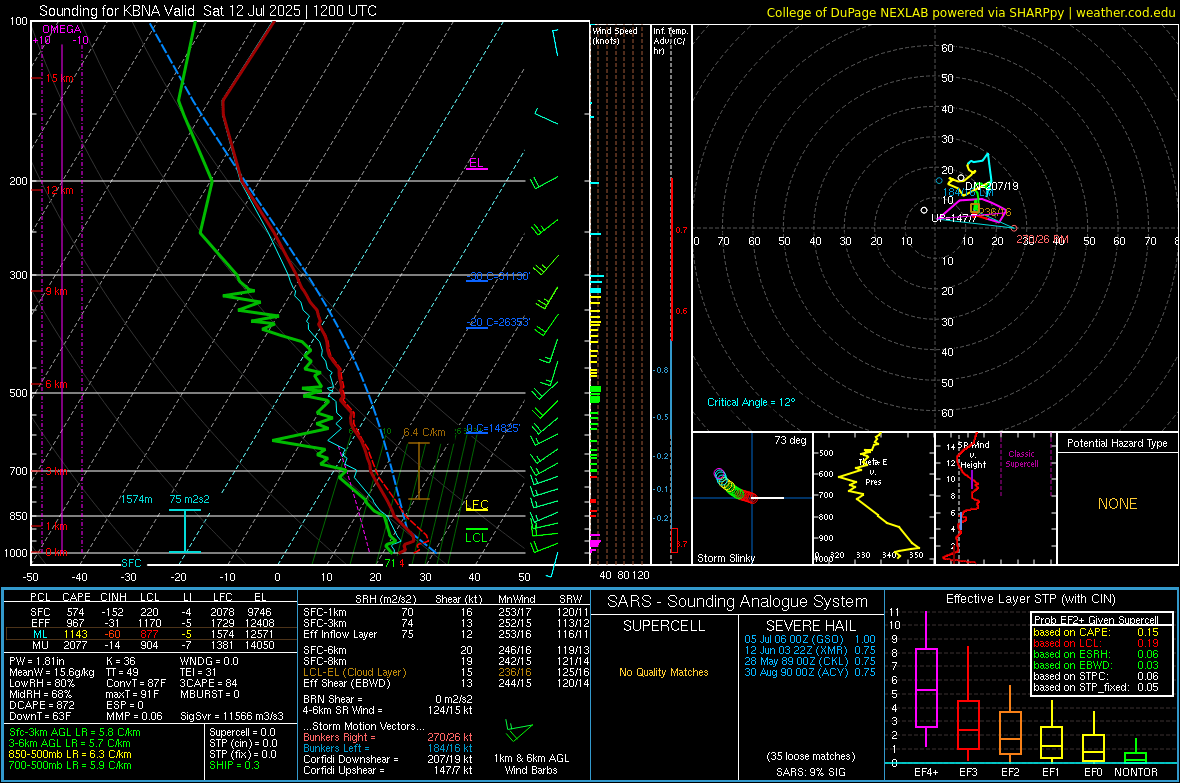The image size is (1180, 783).
Task: Click the 'Prob EF2+ Given Supercell' legend title
Action: (1096, 620)
